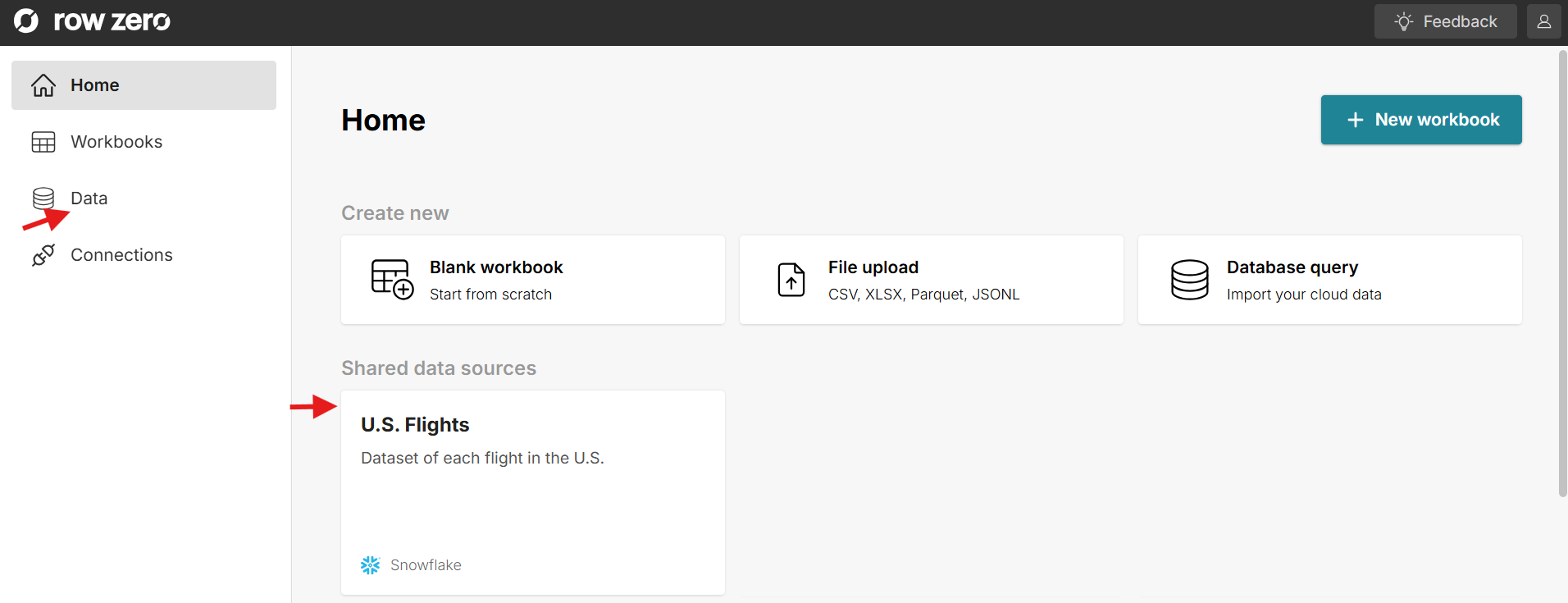Click the Database query cylinder icon
Viewport: 1568px width, 603px height.
click(1189, 280)
